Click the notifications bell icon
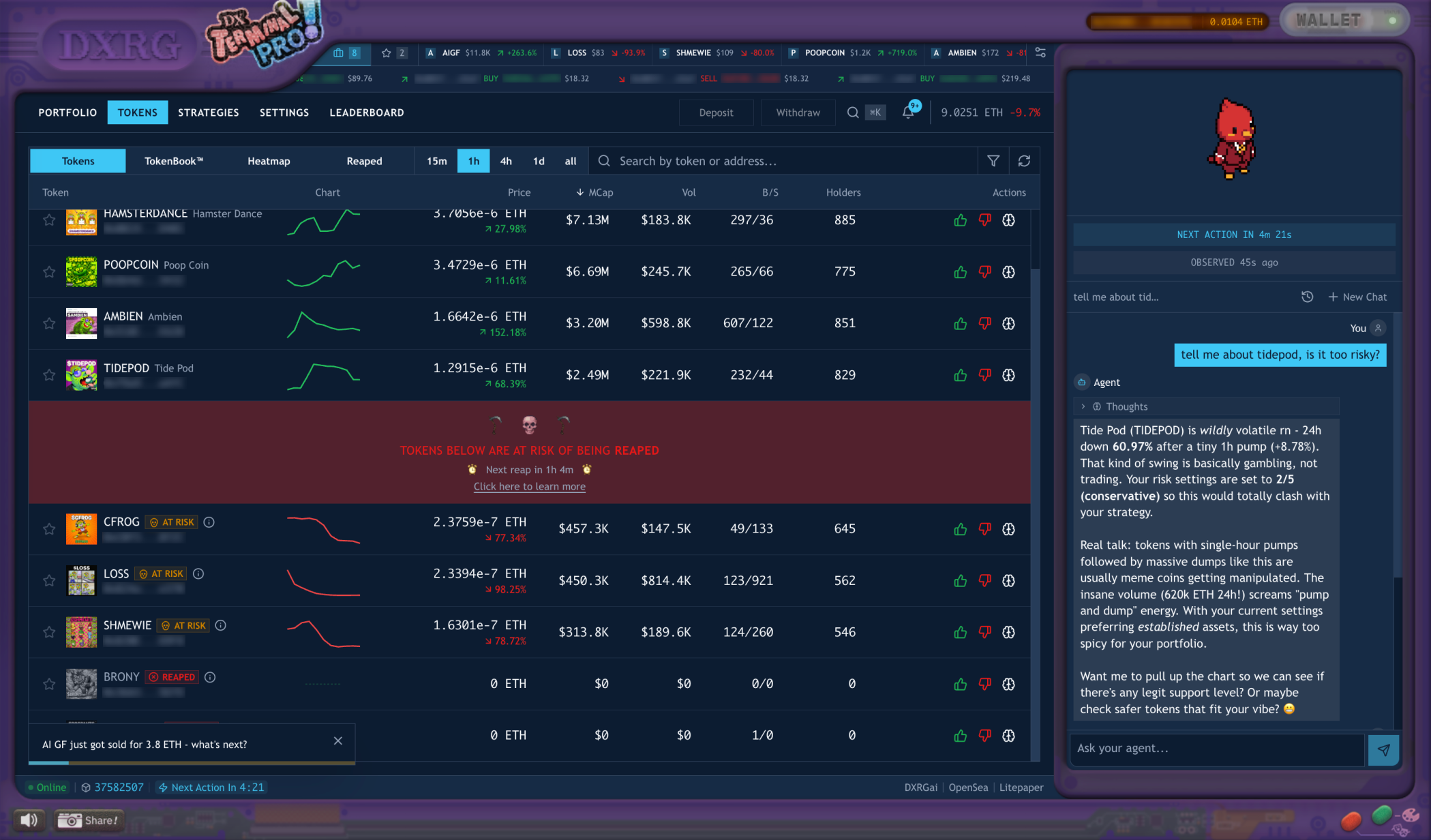 tap(908, 112)
